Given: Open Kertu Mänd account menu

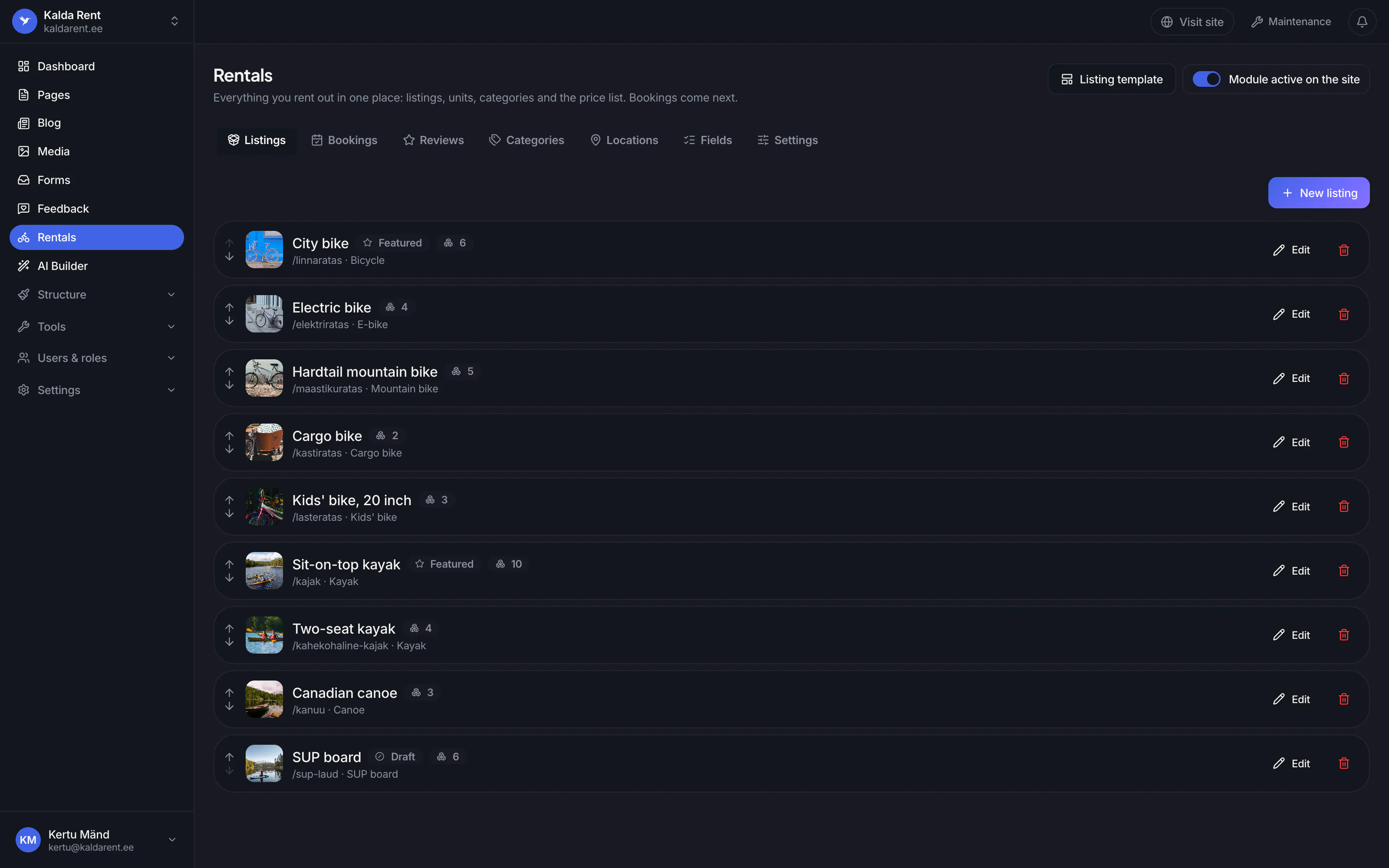Looking at the screenshot, I should coord(96,840).
